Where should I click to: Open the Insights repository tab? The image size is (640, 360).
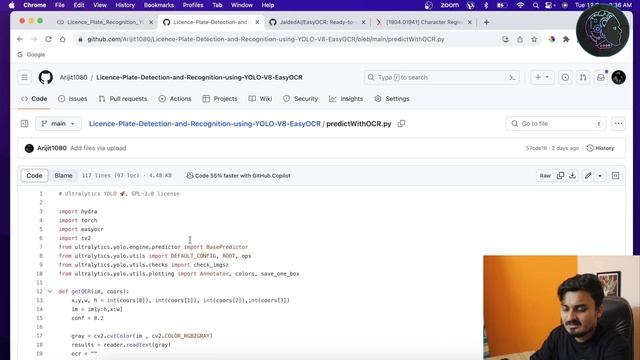[346, 99]
